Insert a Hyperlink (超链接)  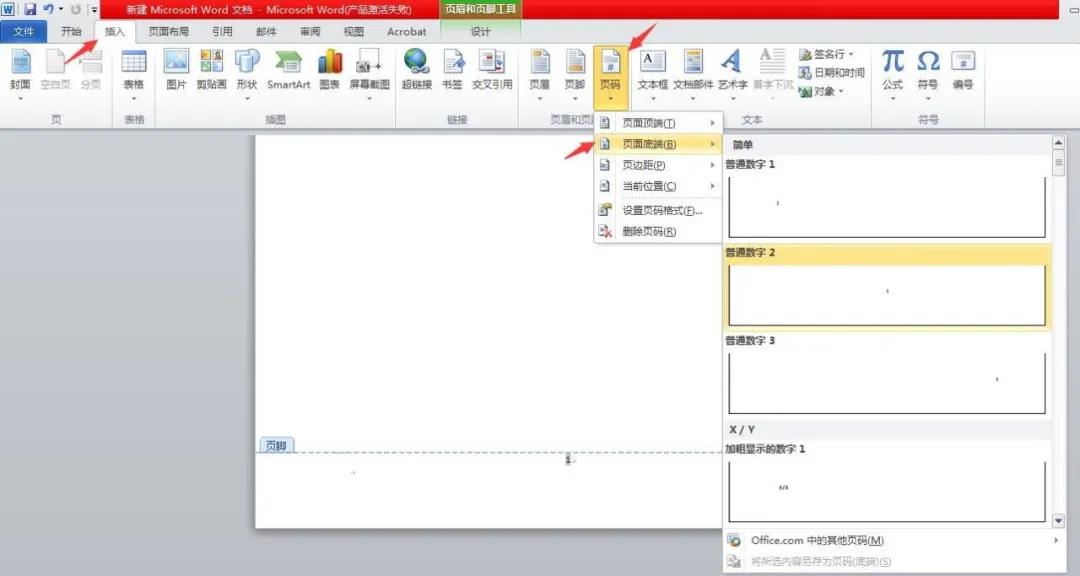tap(417, 69)
